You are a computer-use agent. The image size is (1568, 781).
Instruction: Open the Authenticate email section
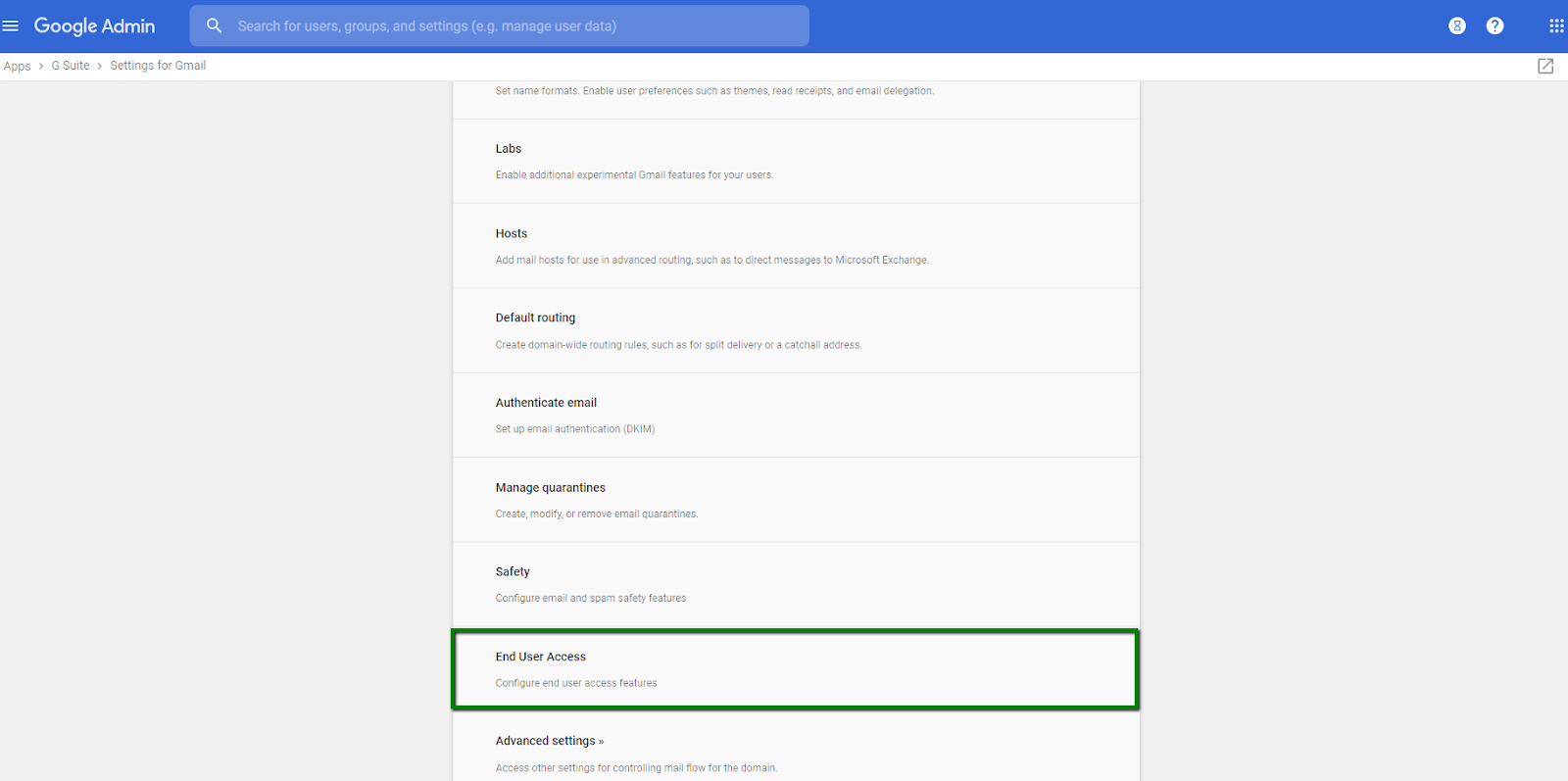[796, 415]
